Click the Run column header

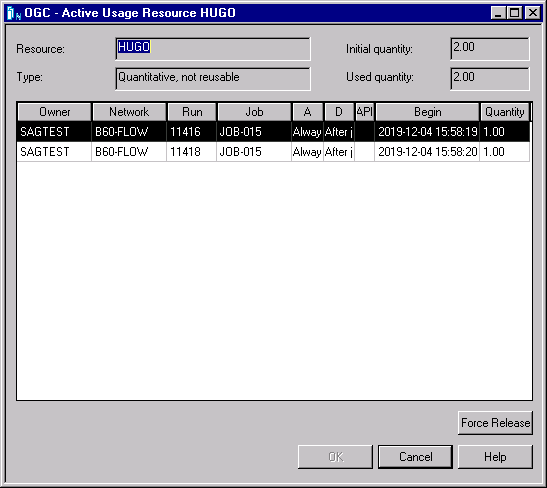tap(192, 112)
